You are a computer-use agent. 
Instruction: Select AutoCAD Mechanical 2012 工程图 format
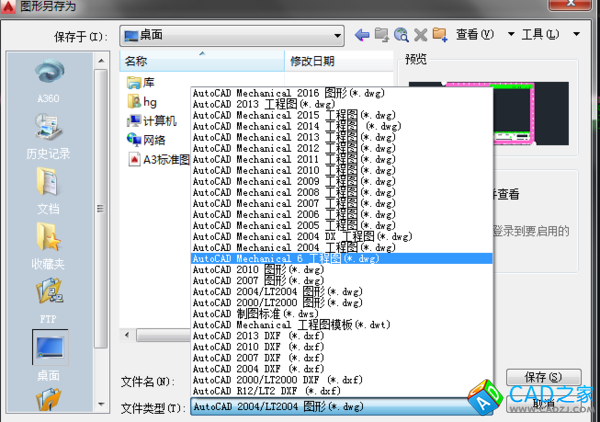coord(341,148)
